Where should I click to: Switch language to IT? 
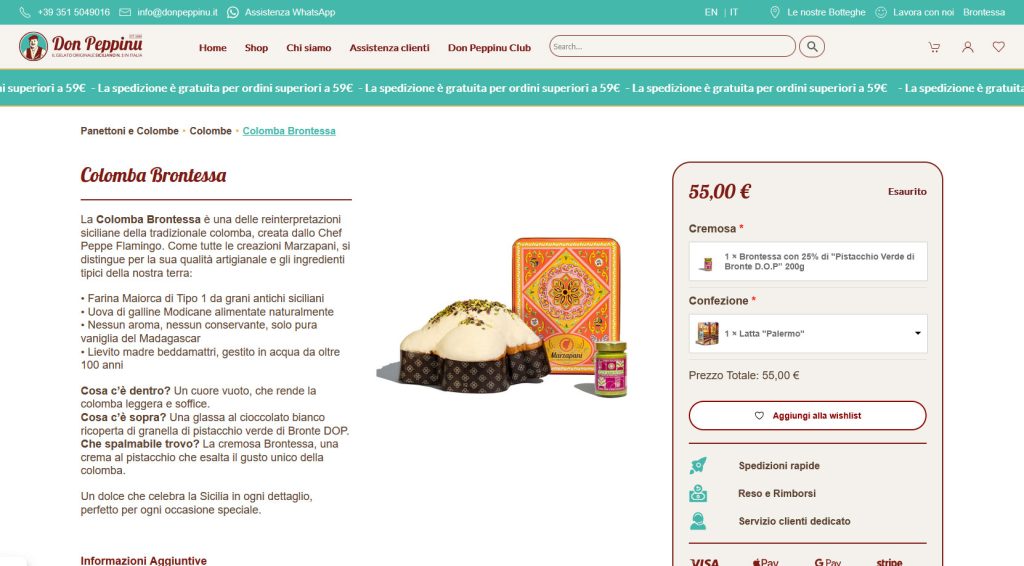734,12
